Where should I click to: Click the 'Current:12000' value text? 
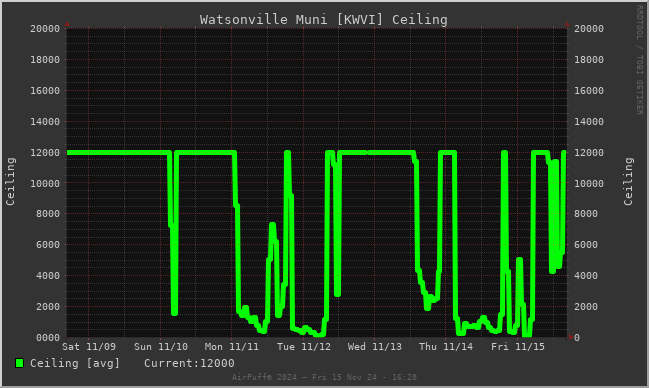(x=189, y=363)
